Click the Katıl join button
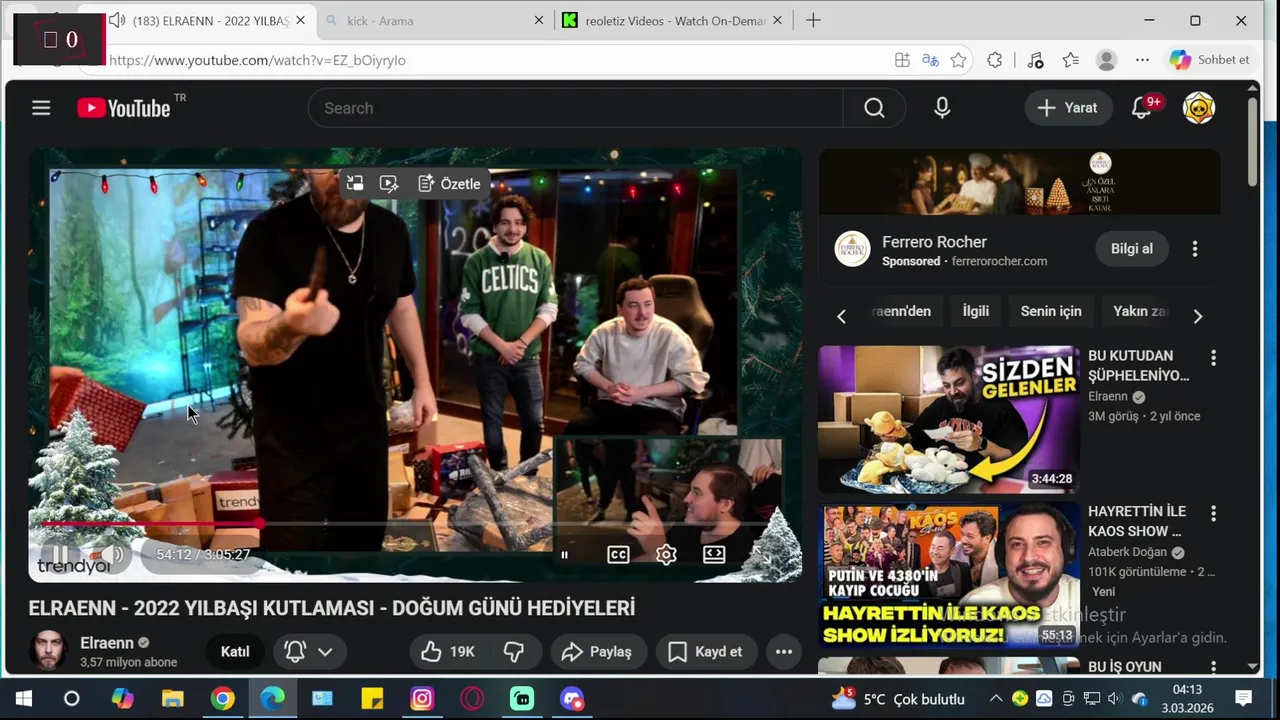1280x720 pixels. point(235,652)
